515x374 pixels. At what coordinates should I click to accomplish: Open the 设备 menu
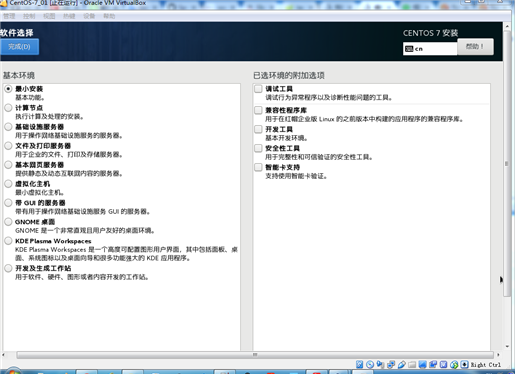(x=89, y=16)
